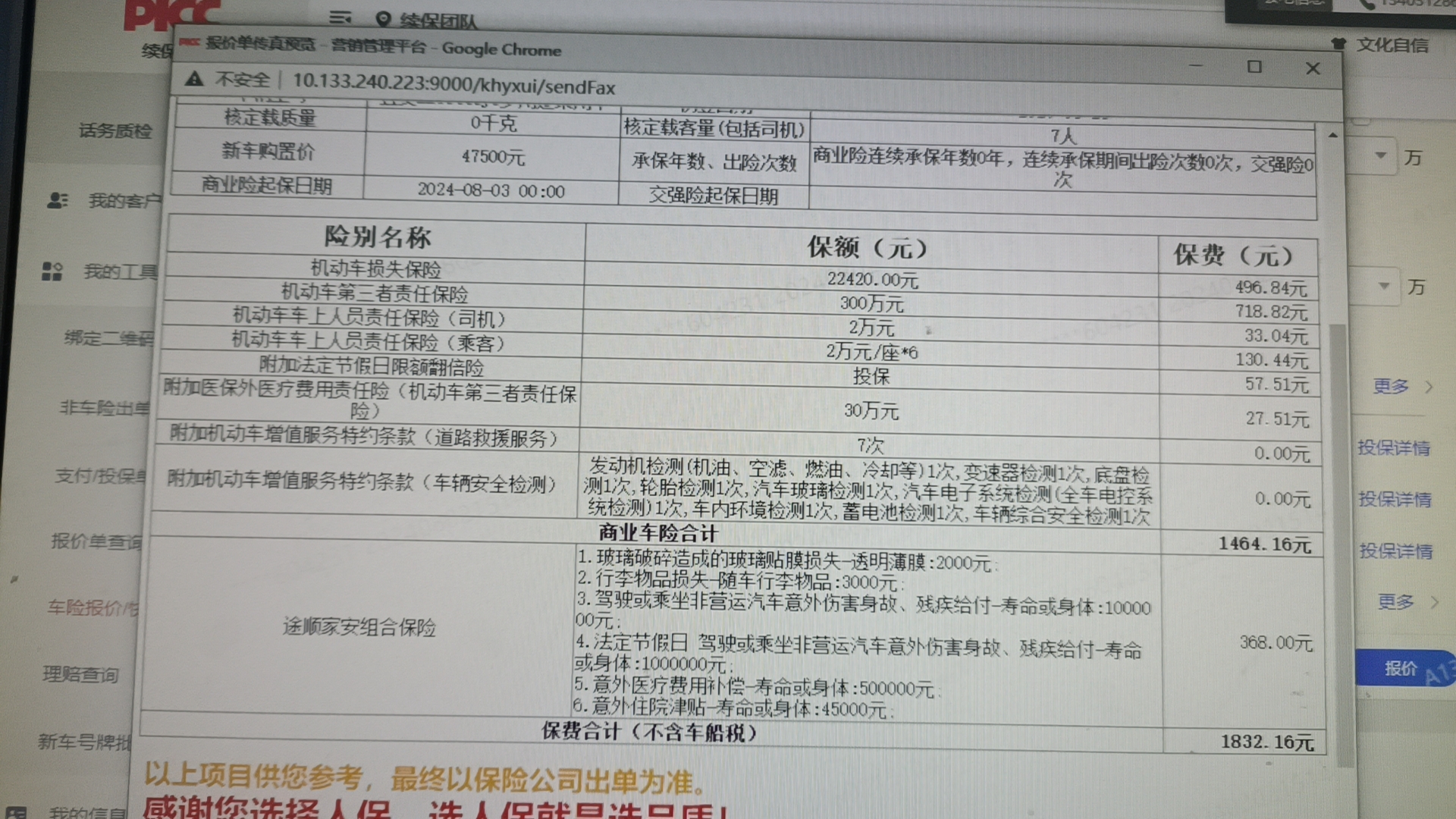The image size is (1456, 819).
Task: Open 报价单查询 sidebar entry
Action: tap(96, 541)
